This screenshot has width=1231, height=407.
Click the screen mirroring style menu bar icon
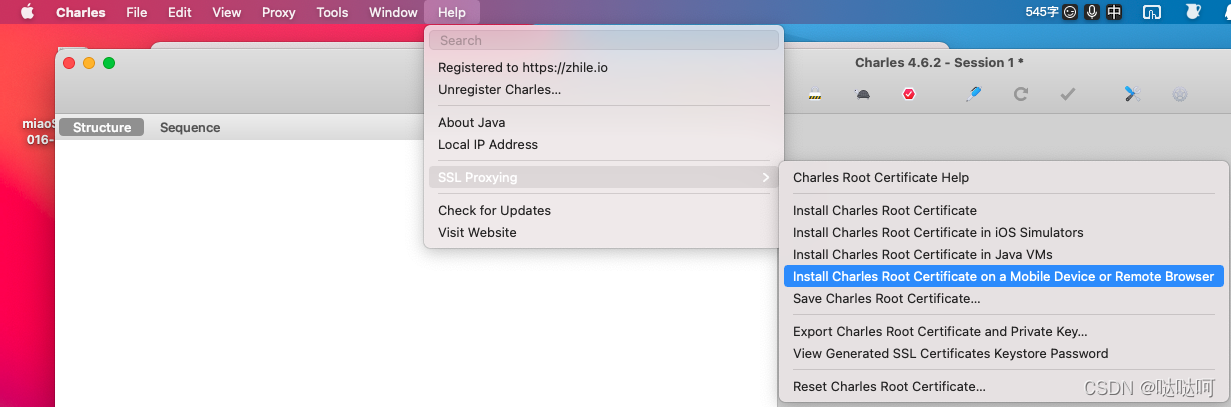1152,12
